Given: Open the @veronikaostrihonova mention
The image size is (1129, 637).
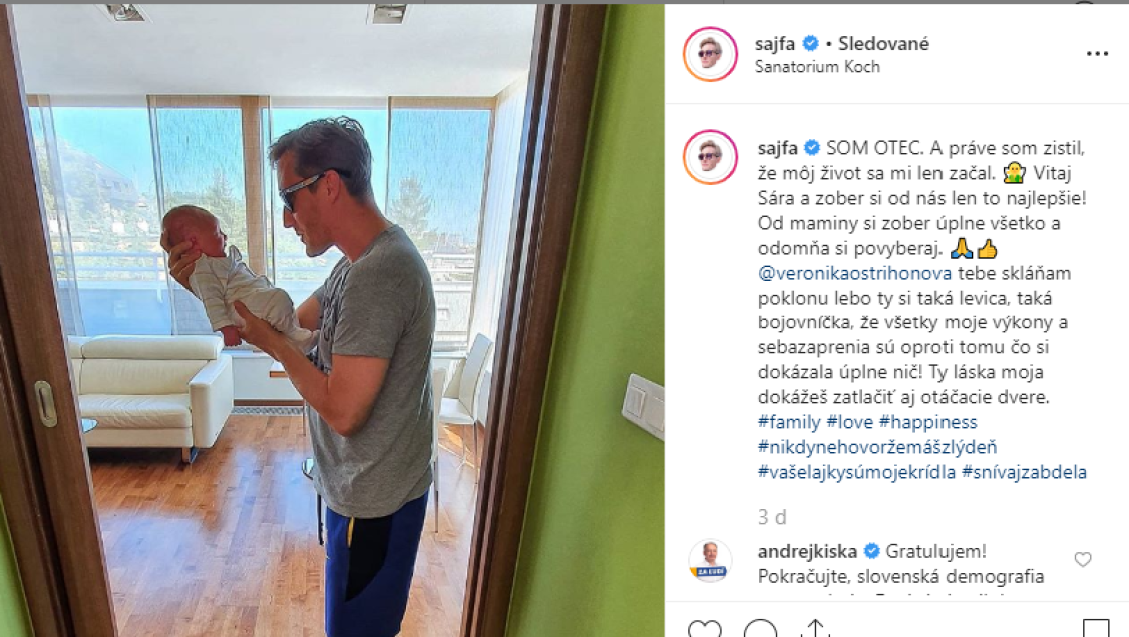Looking at the screenshot, I should (855, 274).
